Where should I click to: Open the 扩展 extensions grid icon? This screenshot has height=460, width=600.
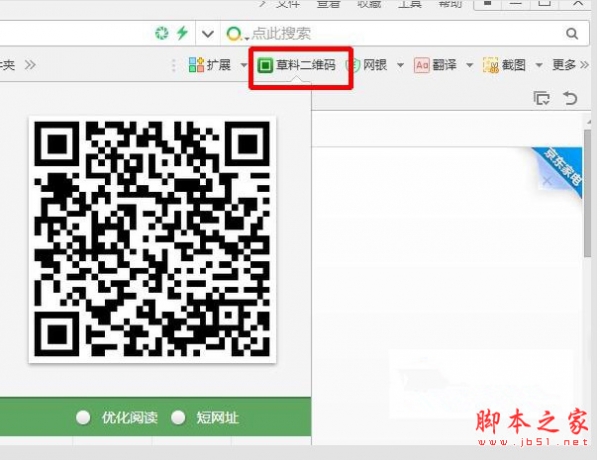pyautogui.click(x=196, y=65)
